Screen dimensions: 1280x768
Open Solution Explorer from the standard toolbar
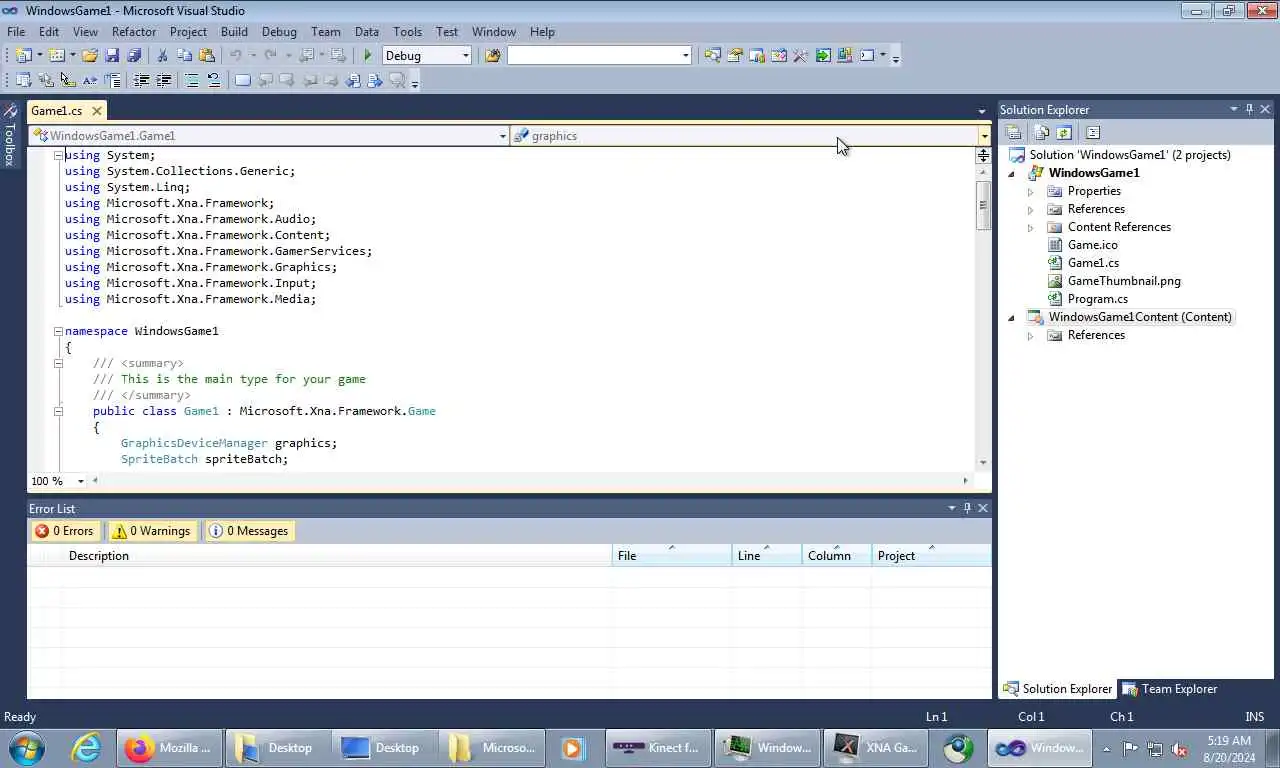coord(712,56)
